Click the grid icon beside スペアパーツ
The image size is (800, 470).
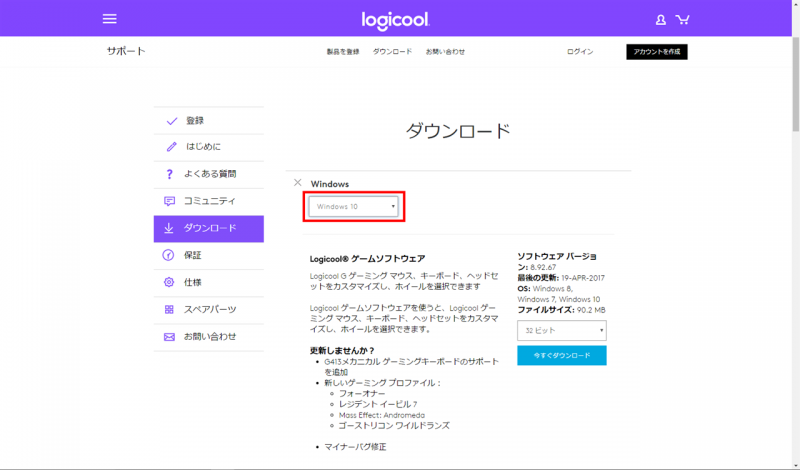pyautogui.click(x=169, y=309)
